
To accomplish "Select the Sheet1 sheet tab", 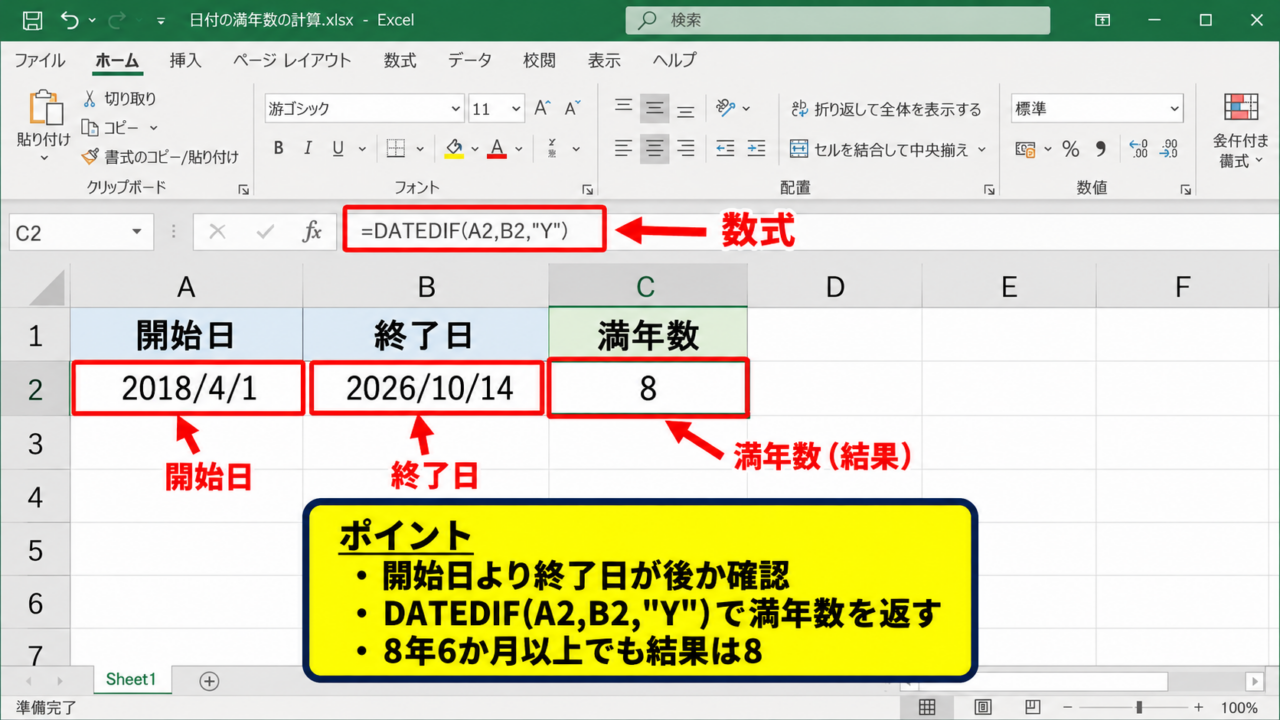I will [x=132, y=680].
